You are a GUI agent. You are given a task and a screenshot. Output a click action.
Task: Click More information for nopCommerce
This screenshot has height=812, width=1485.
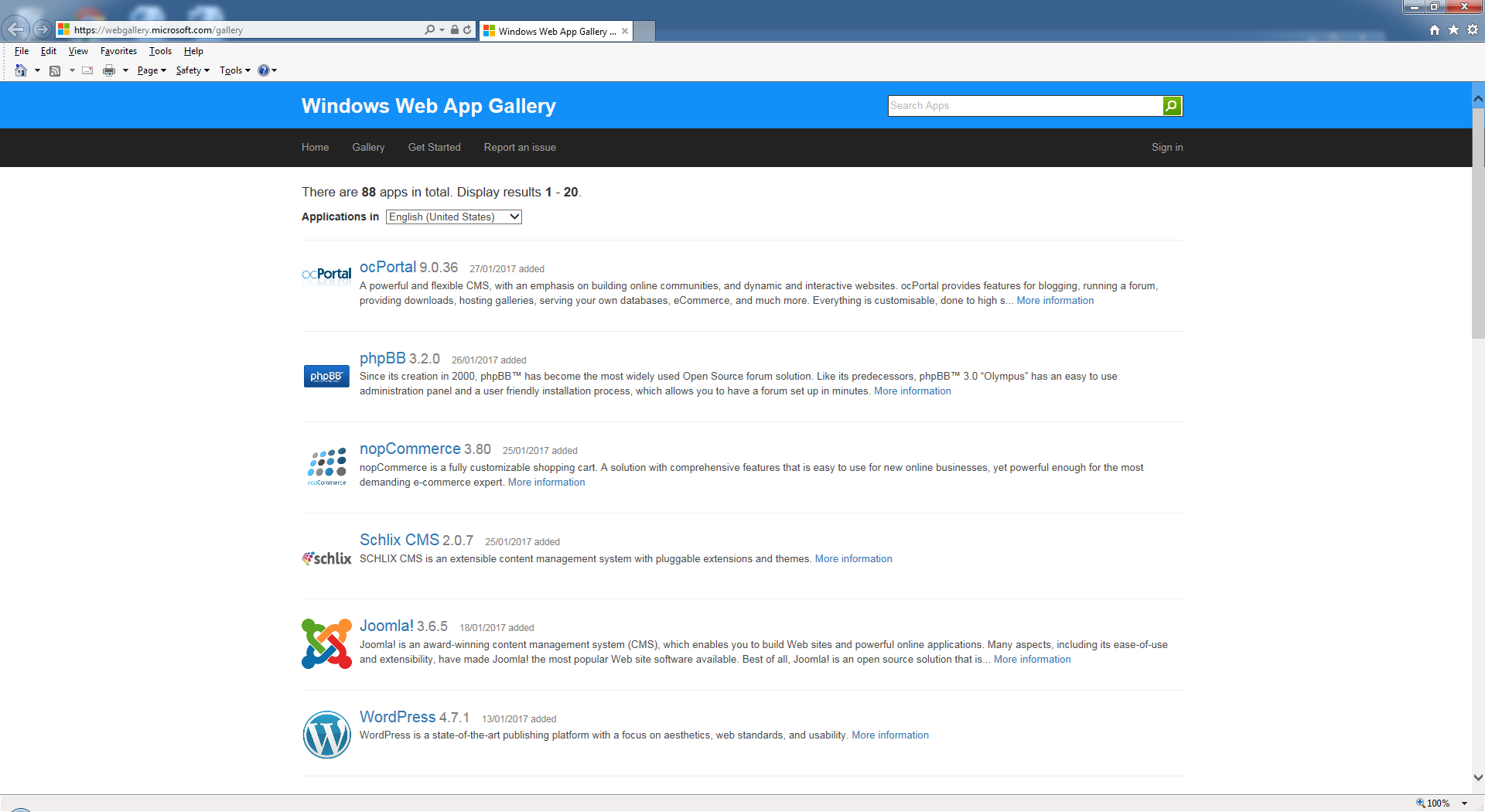(x=547, y=483)
